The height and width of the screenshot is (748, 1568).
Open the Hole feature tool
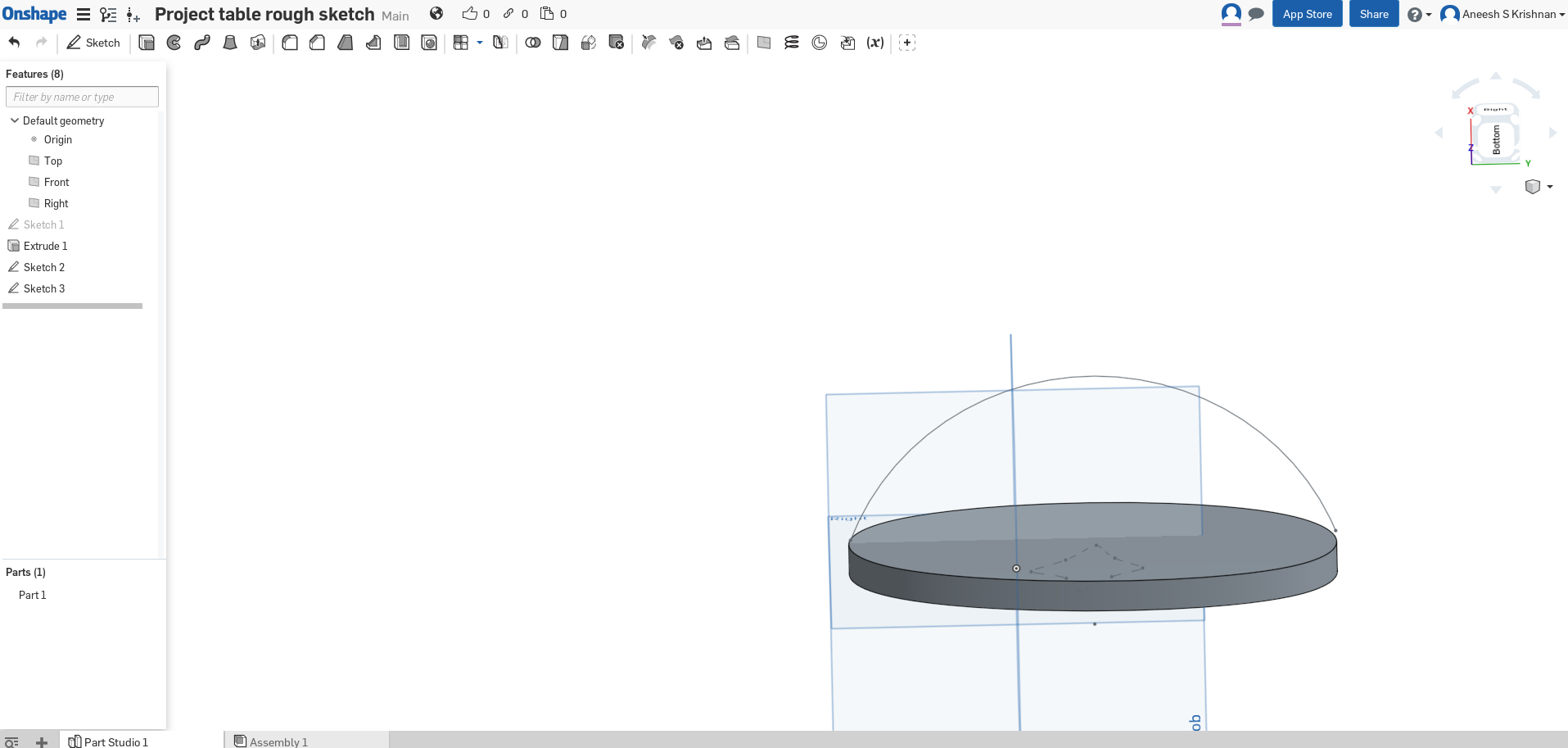[x=429, y=43]
